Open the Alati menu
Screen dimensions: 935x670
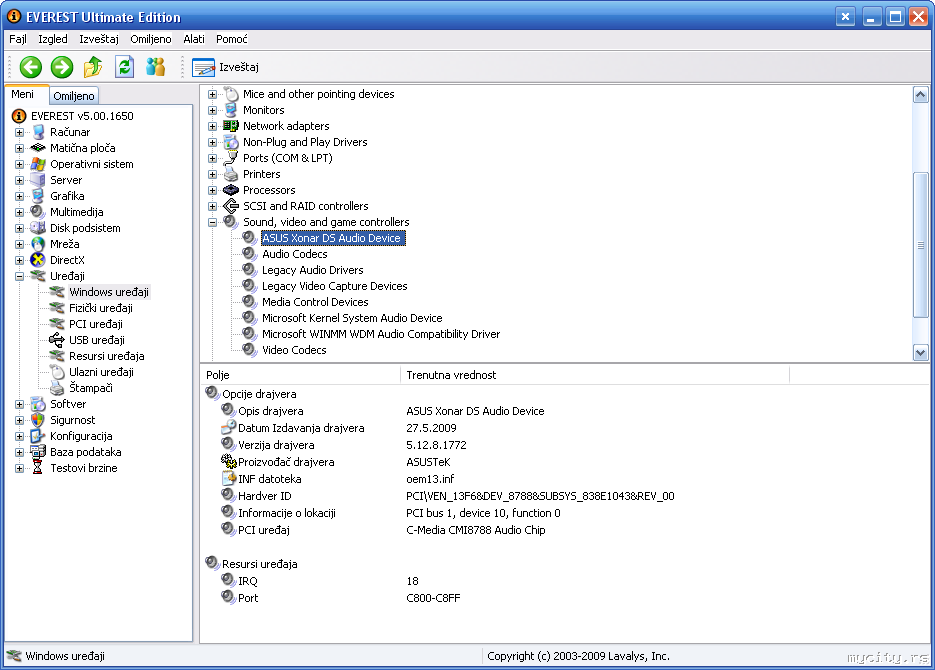tap(194, 39)
